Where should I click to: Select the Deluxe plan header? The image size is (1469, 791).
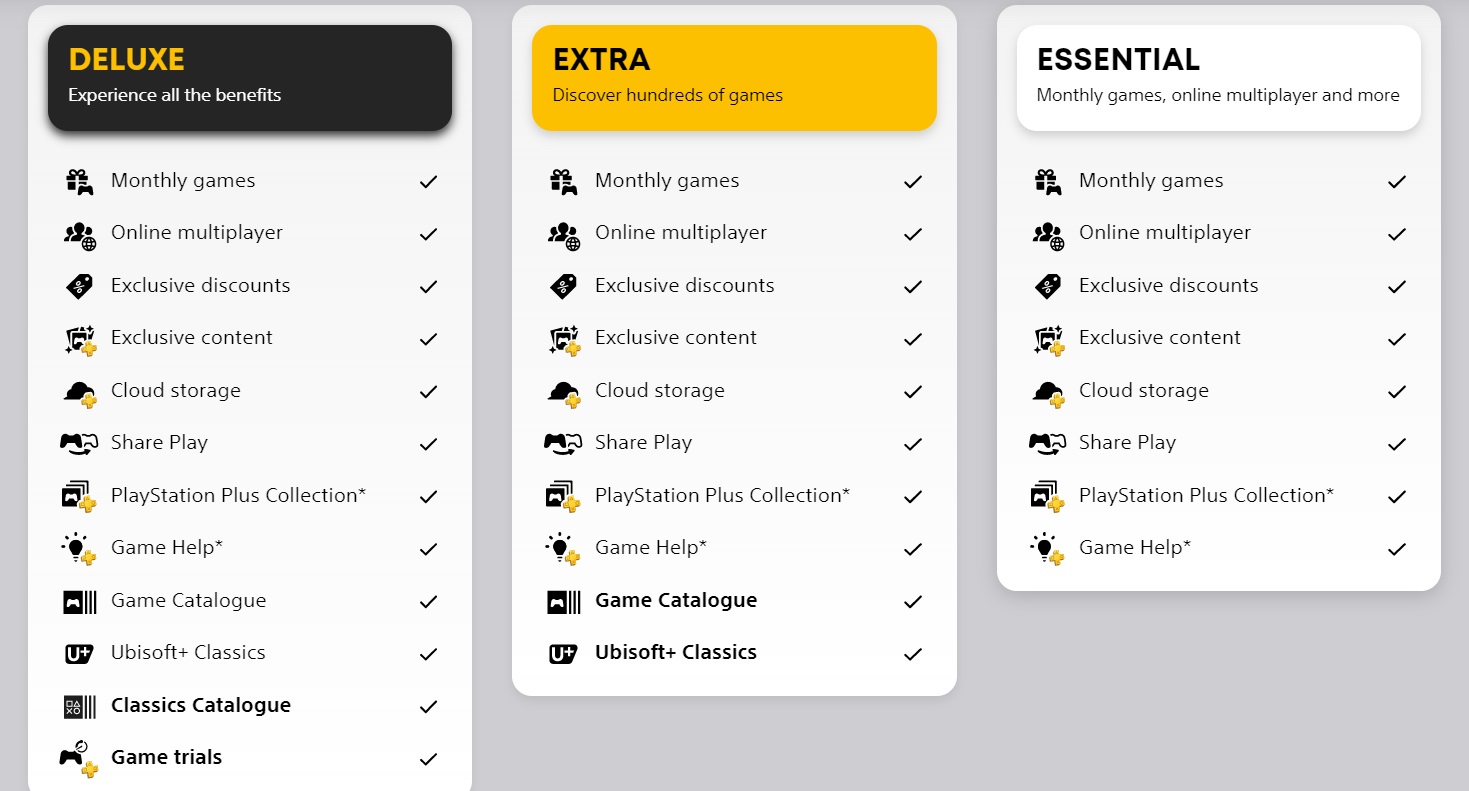pyautogui.click(x=250, y=77)
